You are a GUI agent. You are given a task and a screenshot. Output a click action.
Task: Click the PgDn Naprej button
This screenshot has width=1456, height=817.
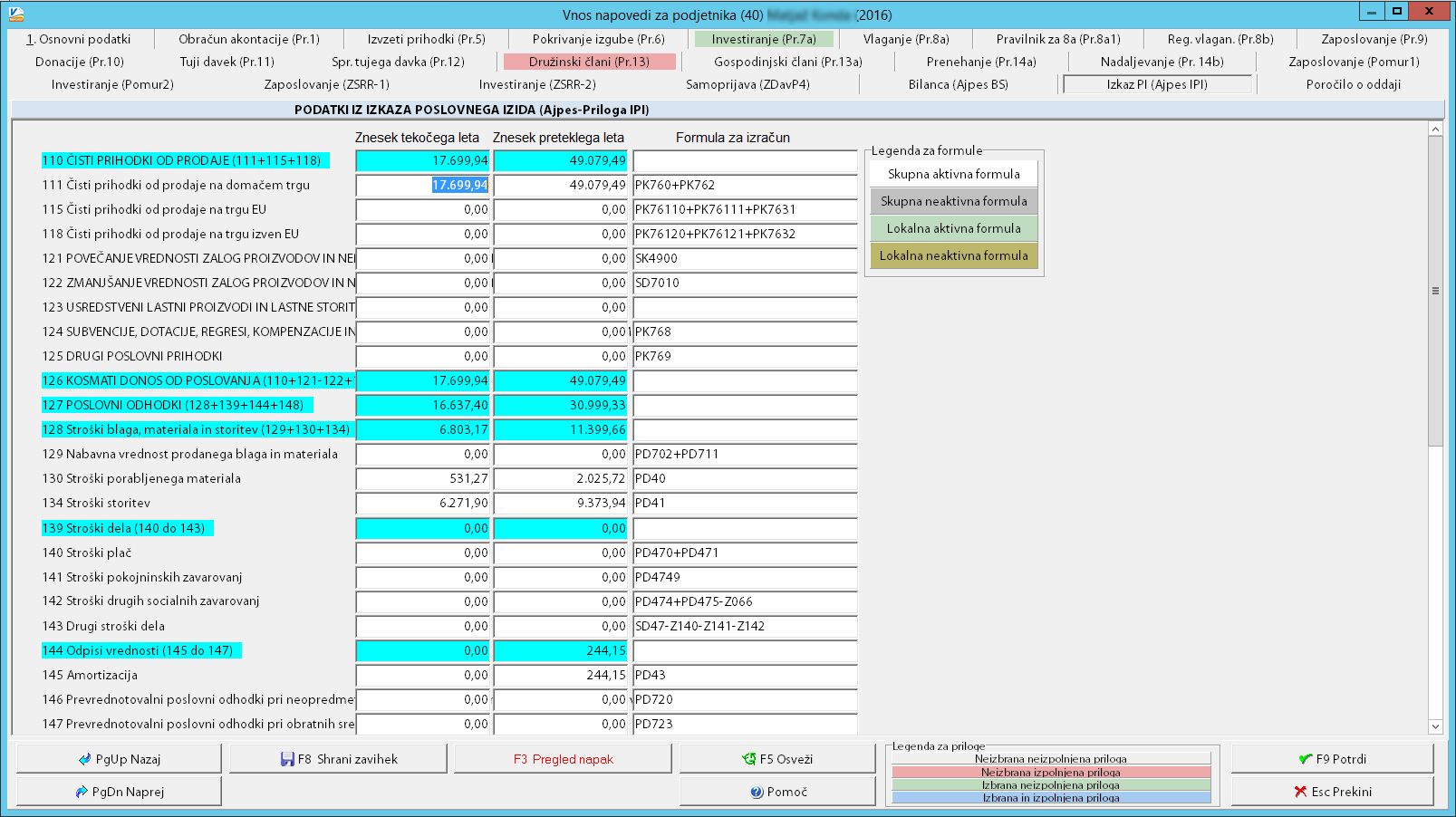coord(119,792)
